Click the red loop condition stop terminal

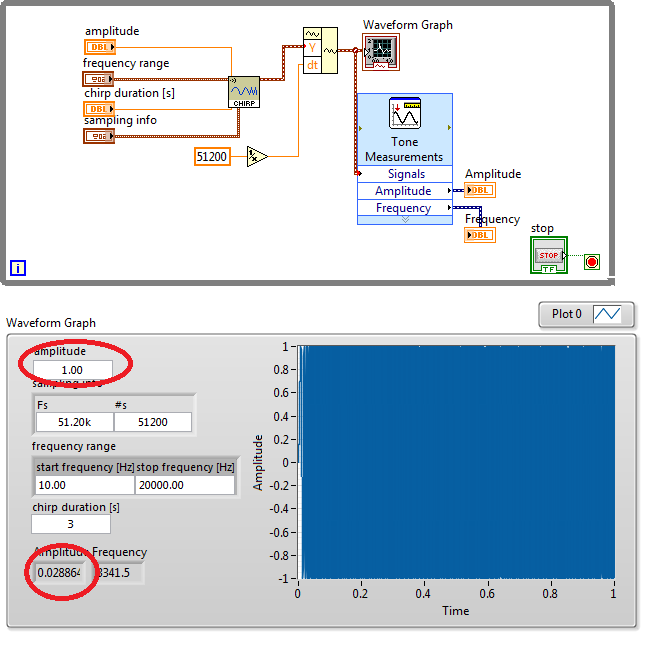(592, 262)
